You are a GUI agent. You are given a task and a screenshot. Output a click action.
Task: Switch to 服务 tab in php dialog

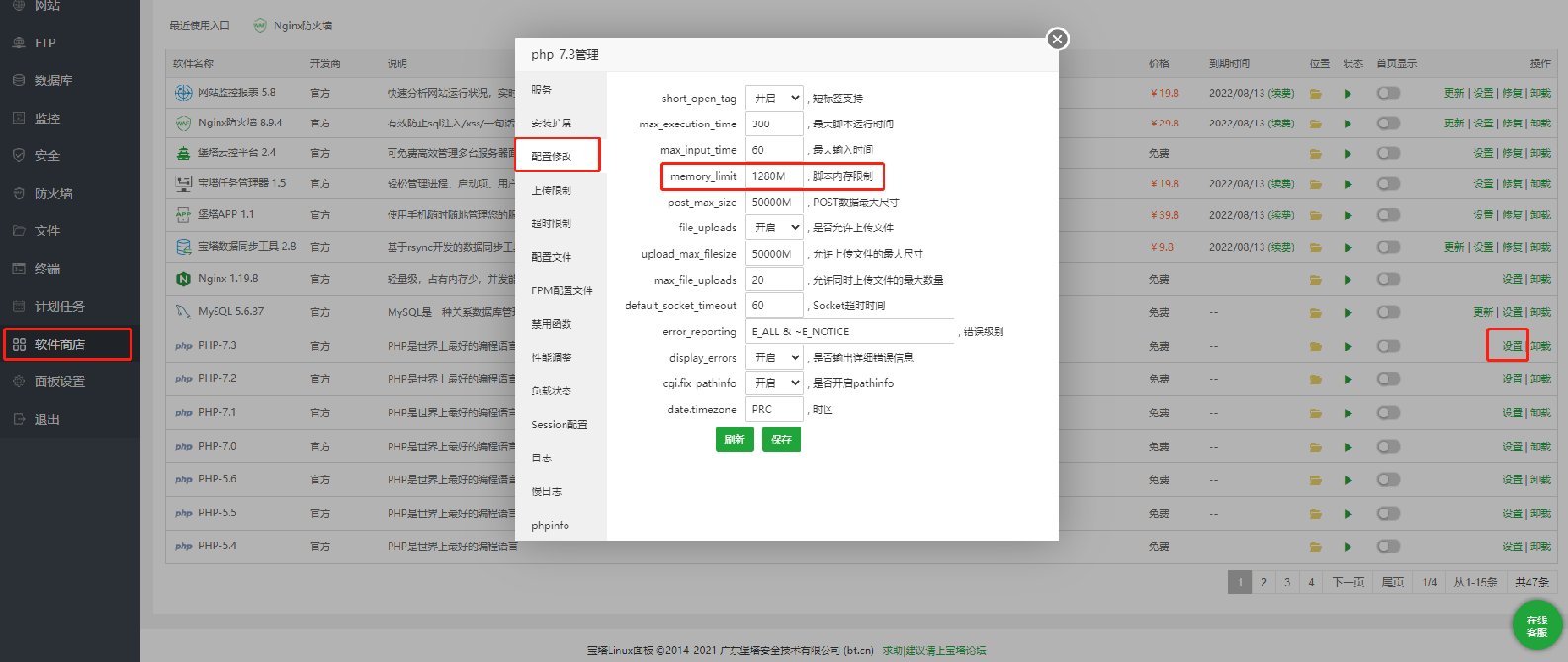[x=560, y=89]
